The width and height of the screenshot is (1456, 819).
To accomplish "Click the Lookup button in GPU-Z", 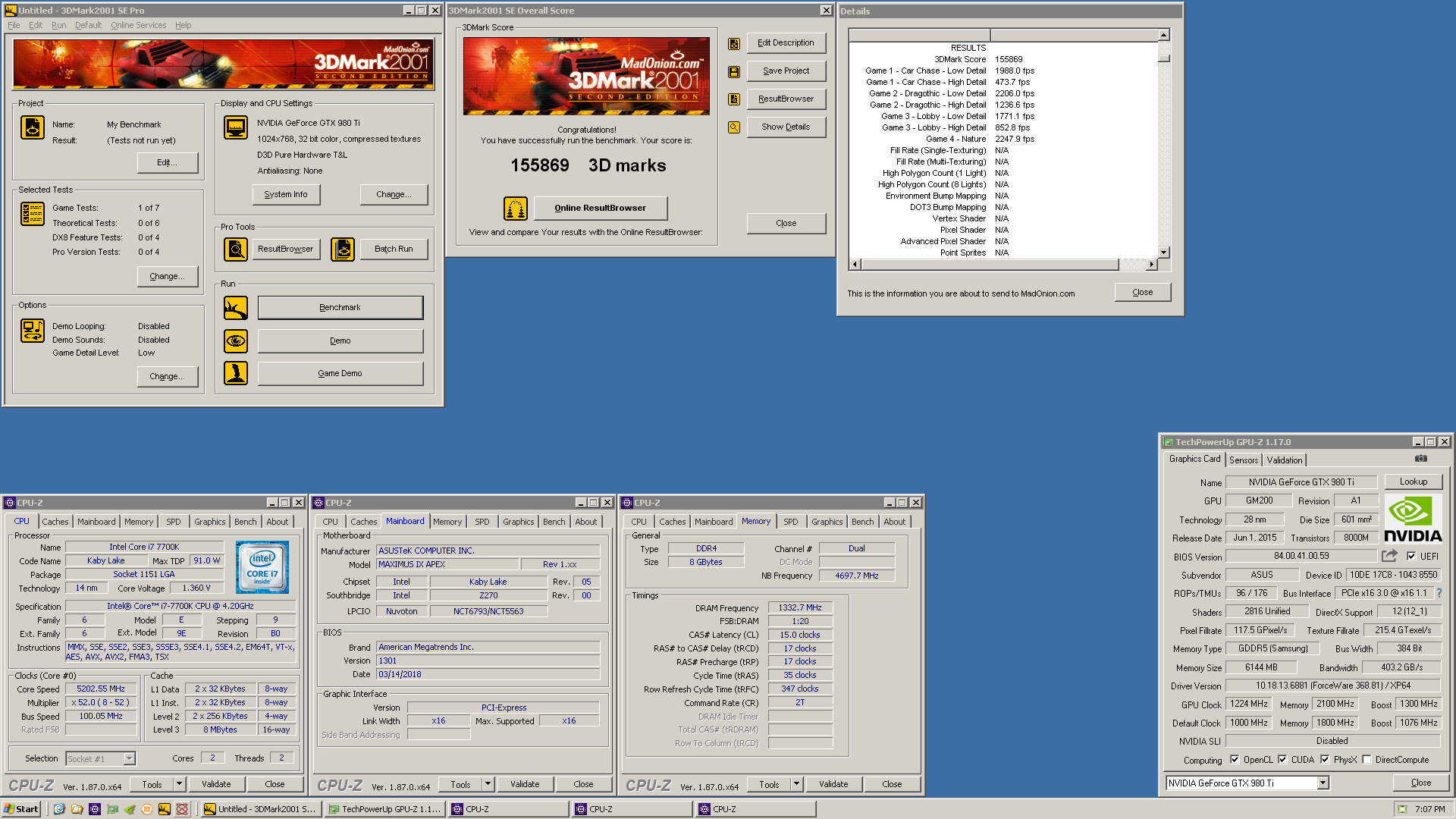I will pyautogui.click(x=1414, y=482).
